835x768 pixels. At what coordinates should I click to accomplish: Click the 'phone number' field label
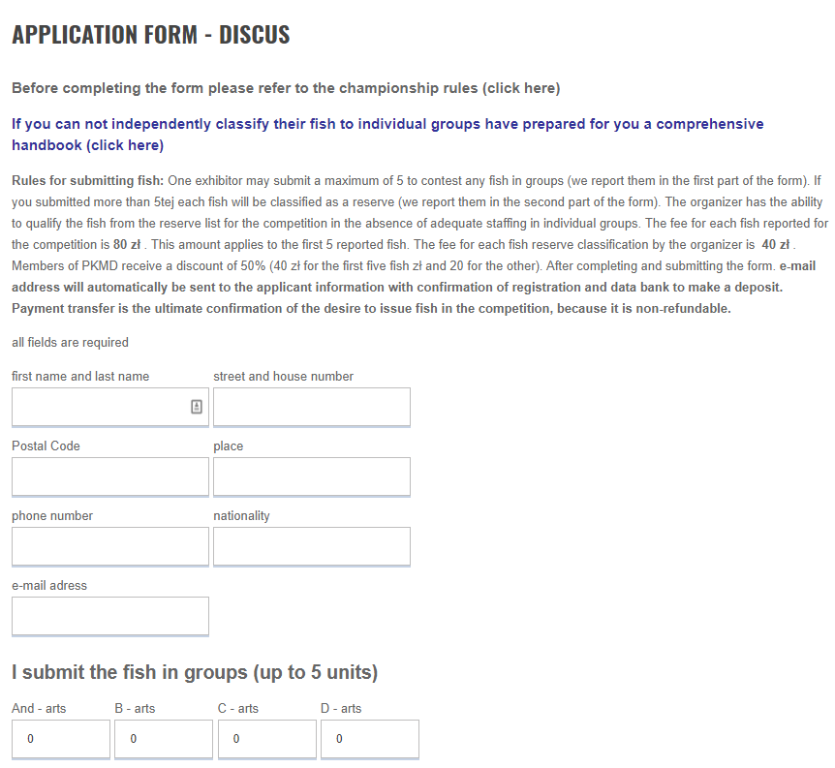click(x=52, y=516)
